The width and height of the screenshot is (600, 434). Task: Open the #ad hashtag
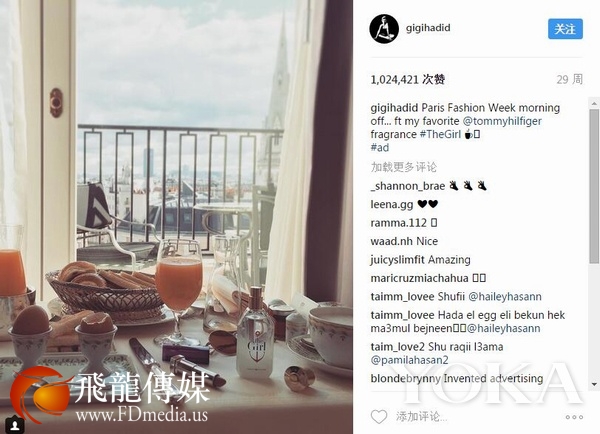pos(380,147)
